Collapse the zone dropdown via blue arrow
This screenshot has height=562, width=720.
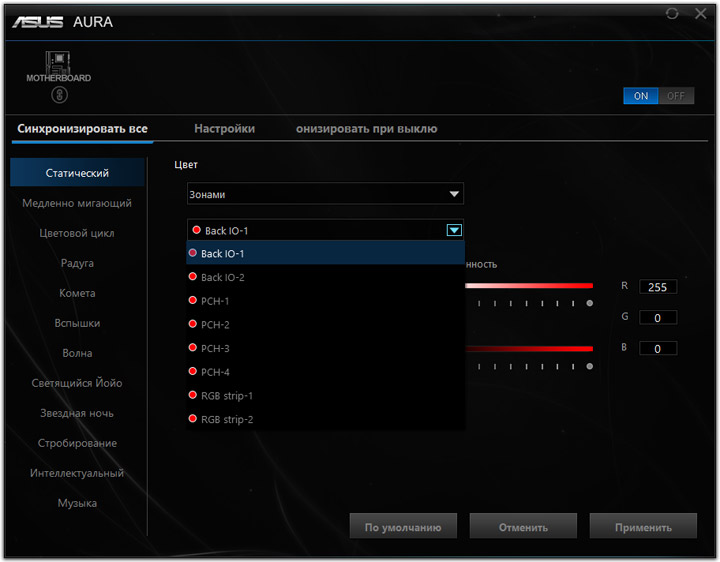[x=454, y=230]
